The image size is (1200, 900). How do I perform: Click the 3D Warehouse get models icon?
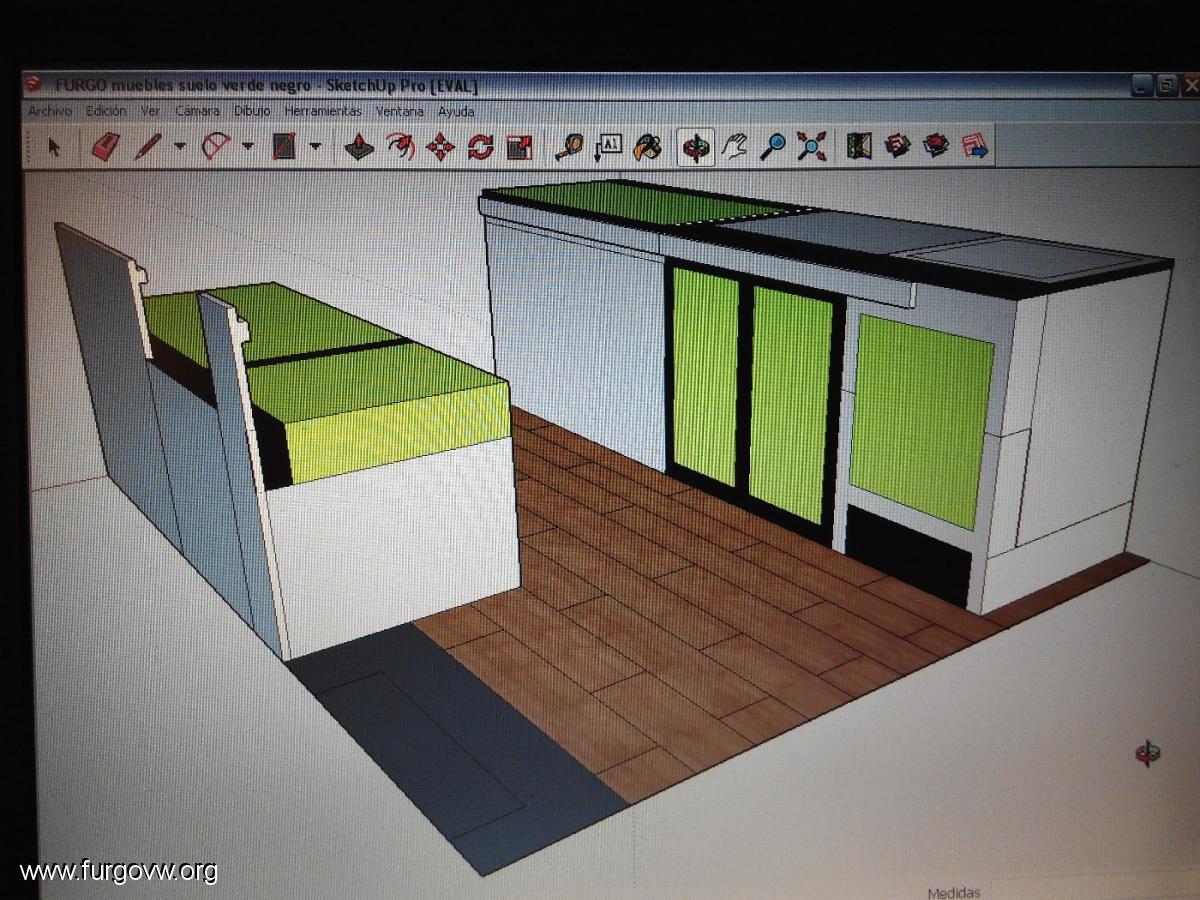coord(858,146)
